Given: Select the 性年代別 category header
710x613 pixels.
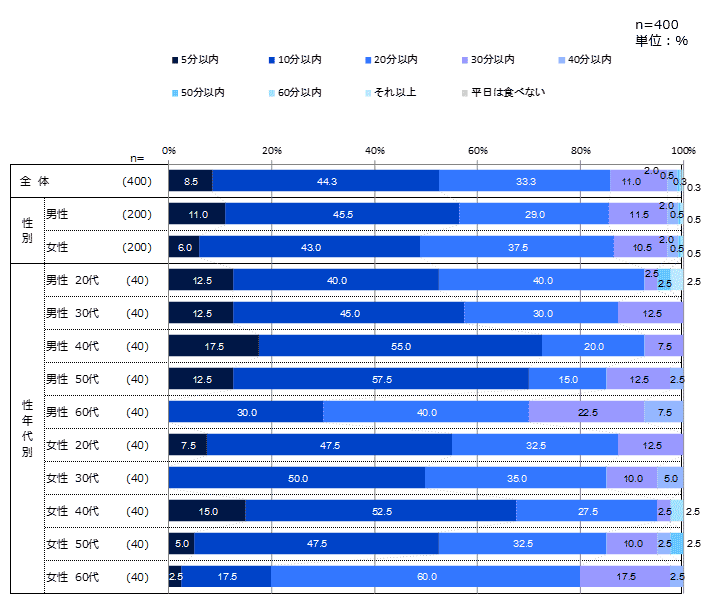Looking at the screenshot, I should pos(27,428).
